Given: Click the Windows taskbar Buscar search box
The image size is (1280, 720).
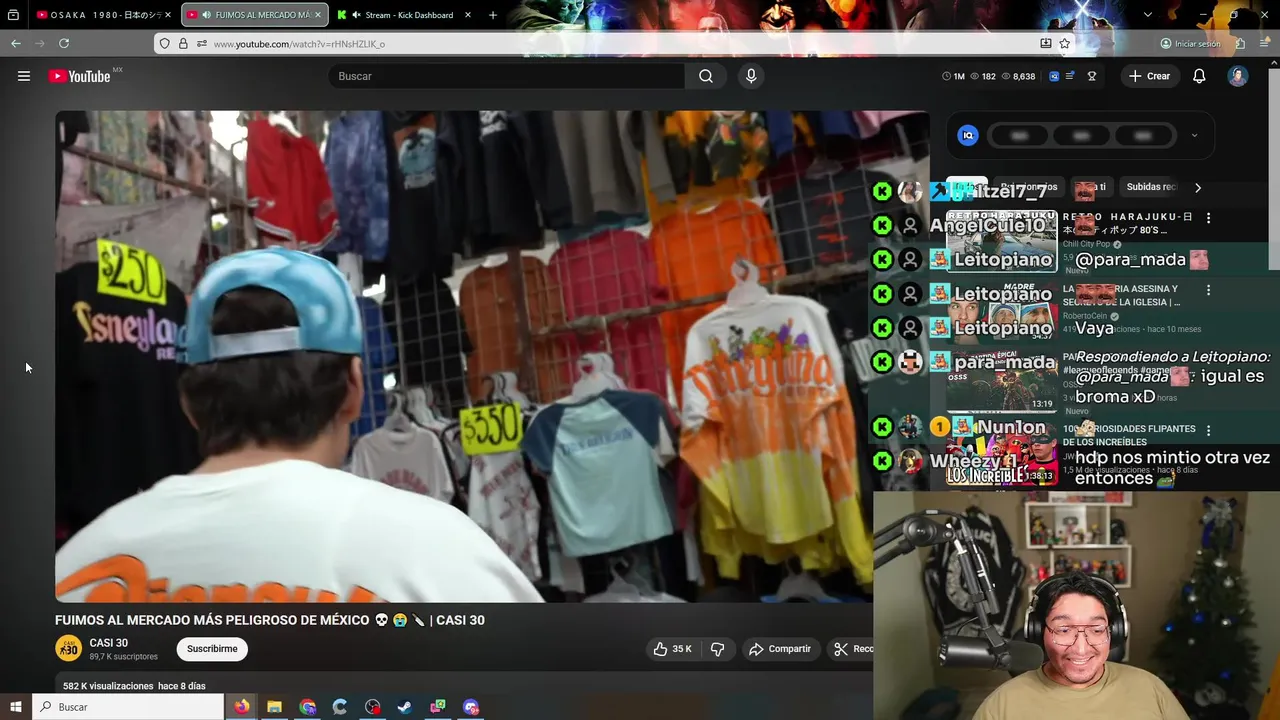Looking at the screenshot, I should [129, 707].
